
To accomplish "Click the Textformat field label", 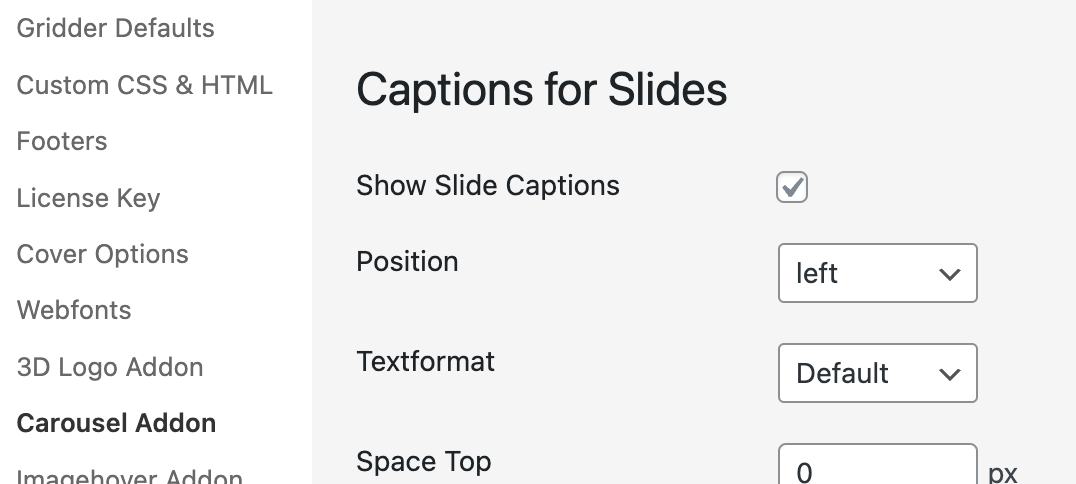I will click(x=425, y=361).
